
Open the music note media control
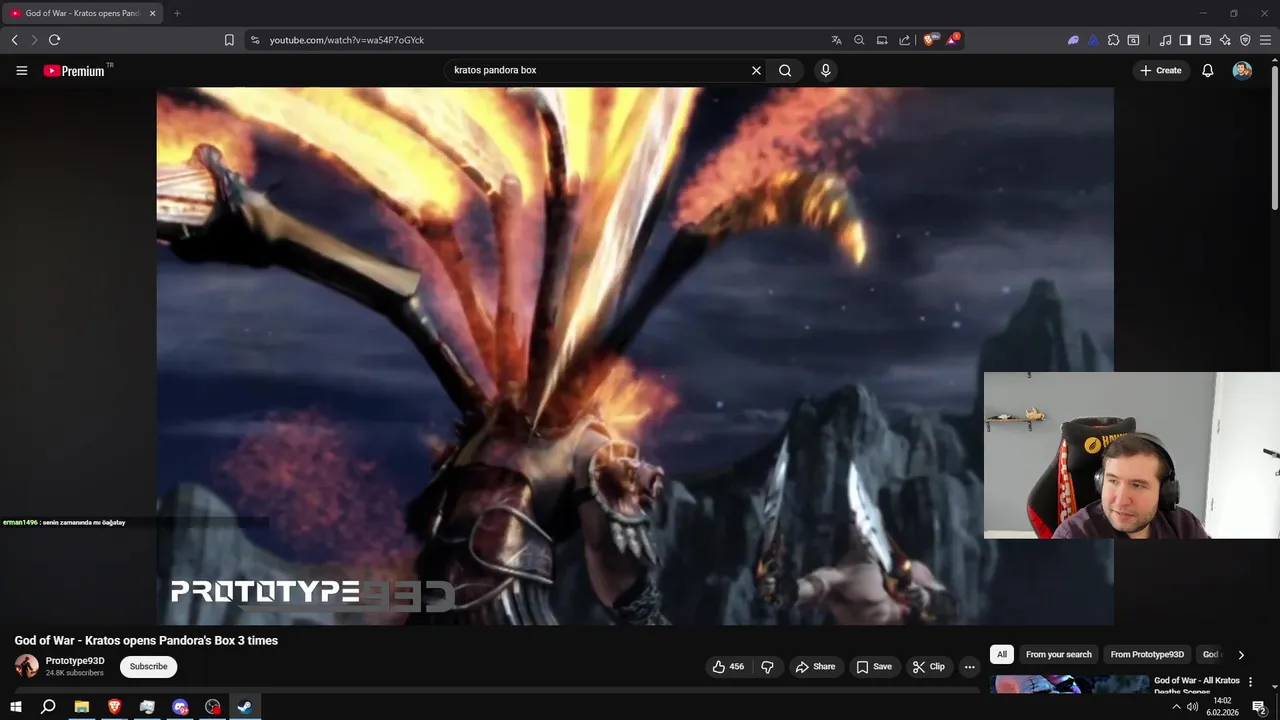pos(1165,40)
